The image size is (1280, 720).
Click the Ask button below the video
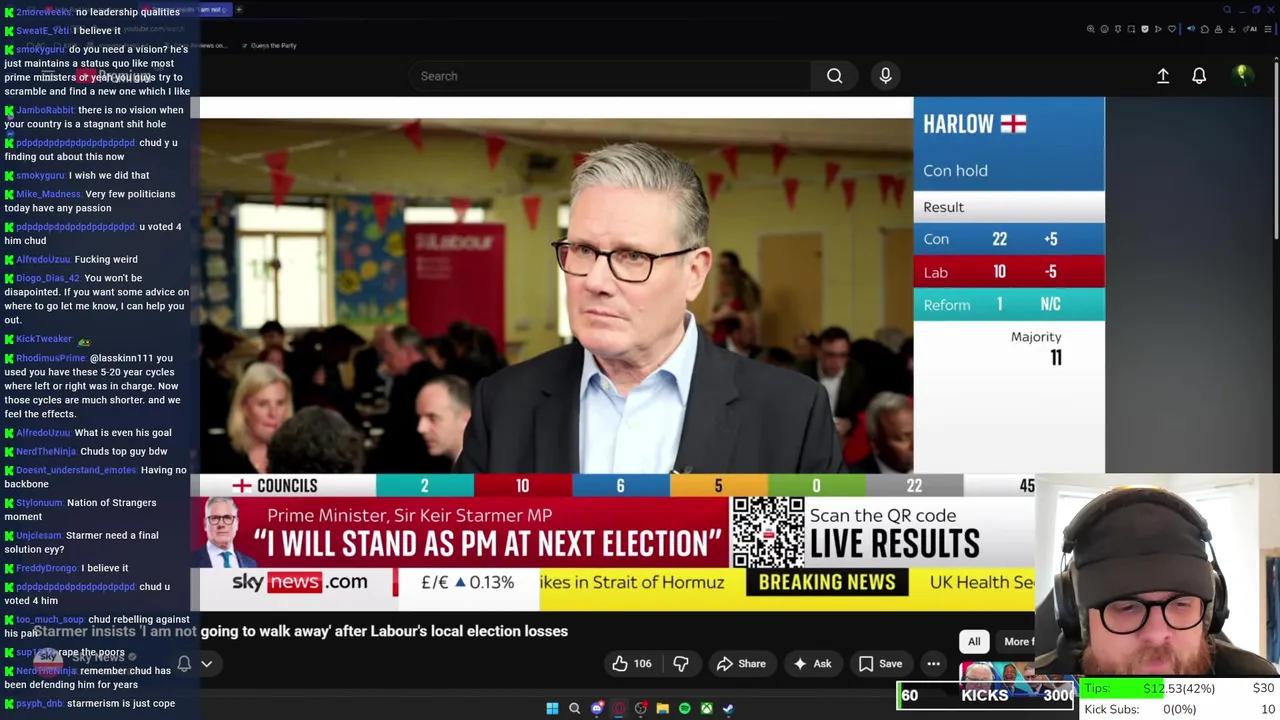(813, 664)
